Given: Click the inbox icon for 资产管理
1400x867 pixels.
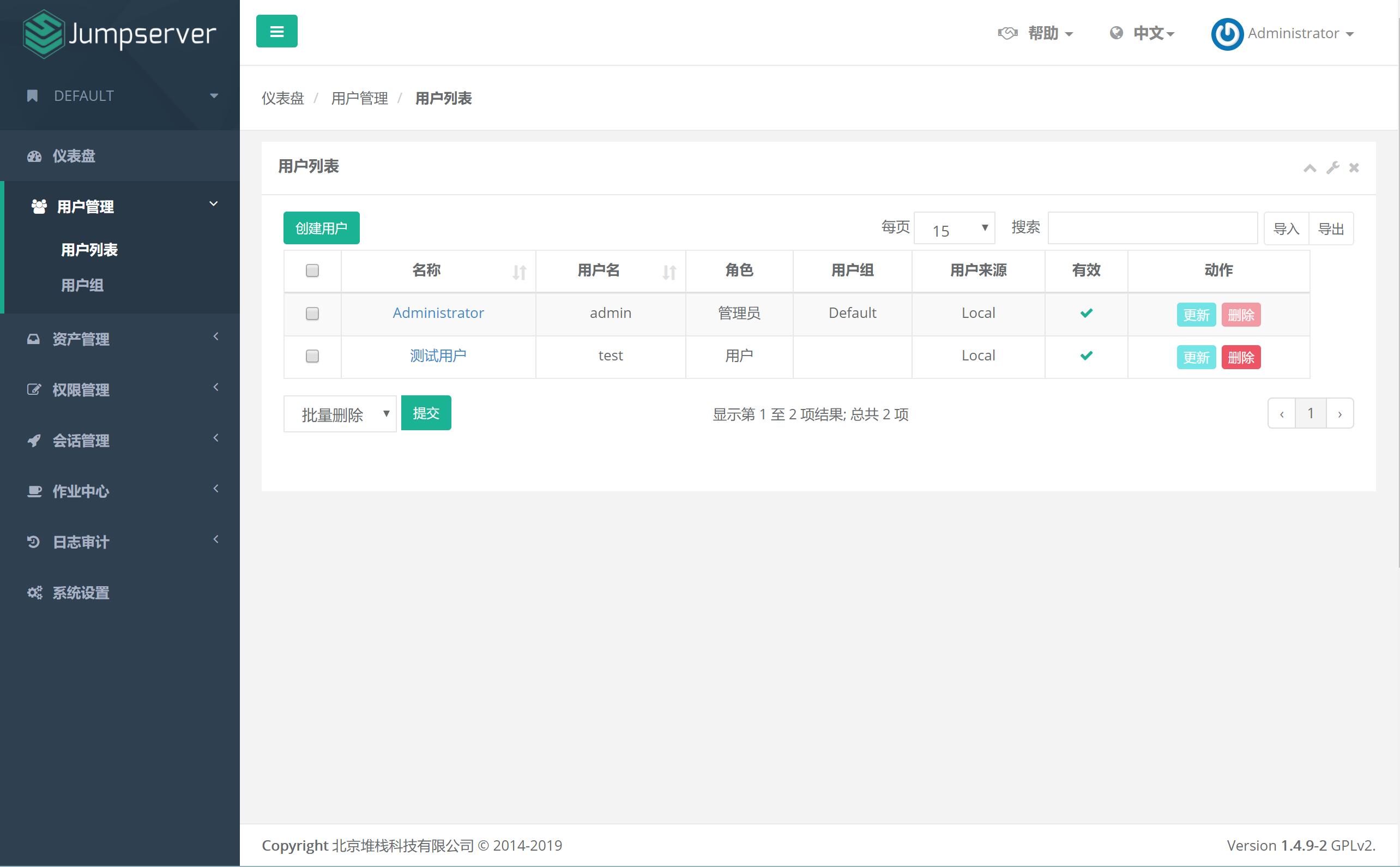Looking at the screenshot, I should 33,339.
